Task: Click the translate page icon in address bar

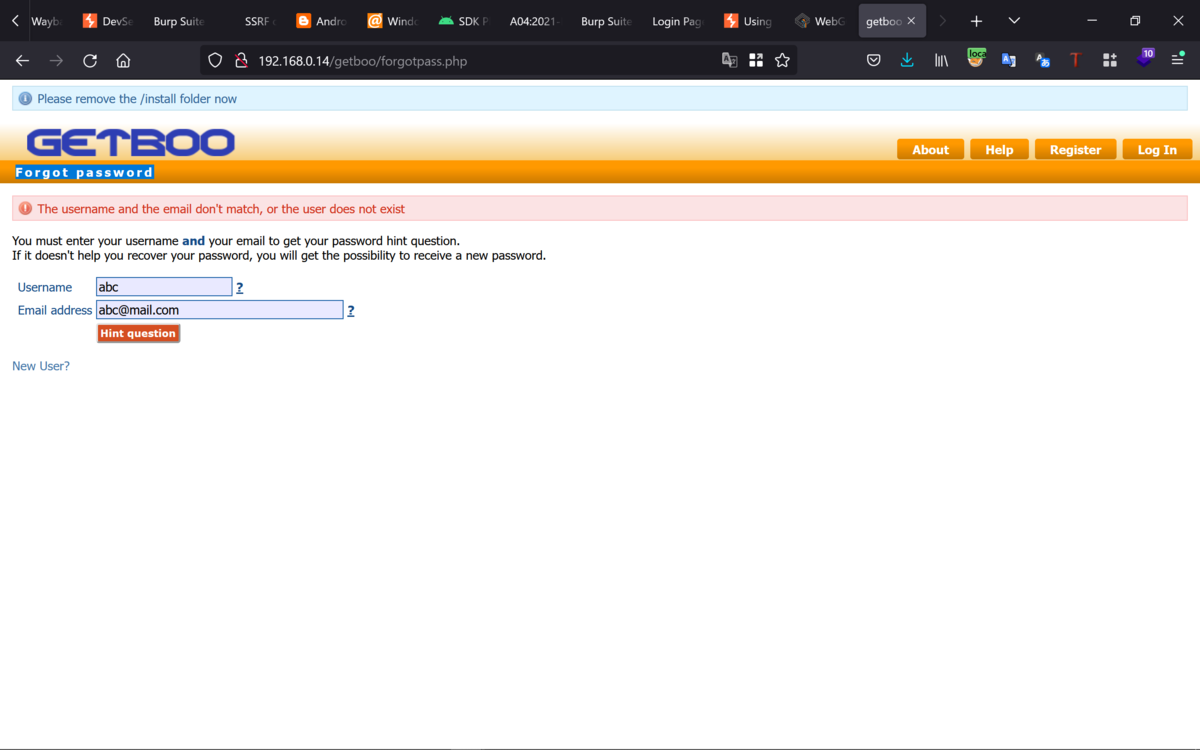Action: point(730,61)
